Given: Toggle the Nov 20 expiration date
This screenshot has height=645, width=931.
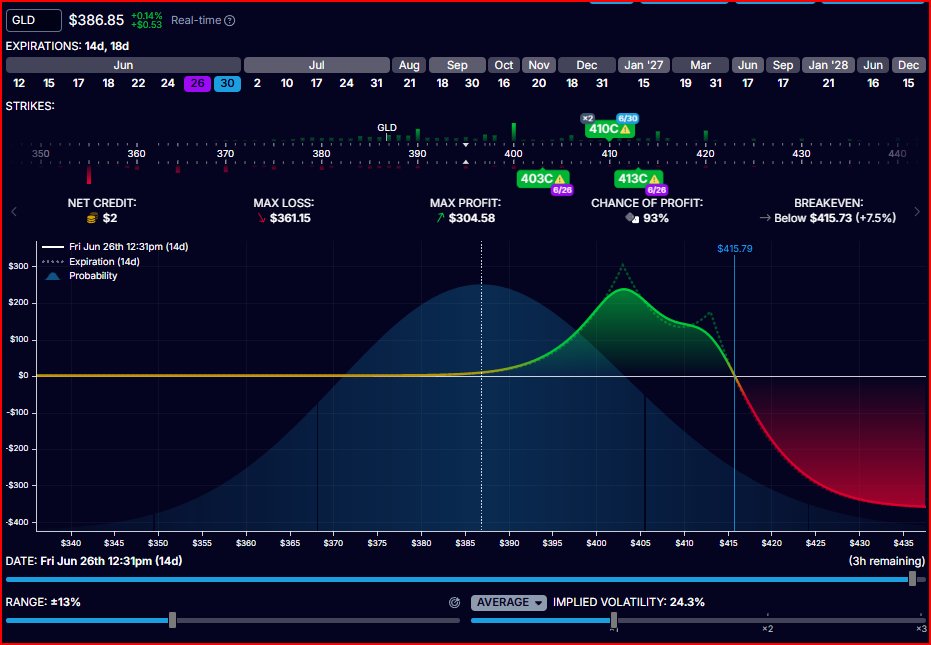Looking at the screenshot, I should 539,84.
